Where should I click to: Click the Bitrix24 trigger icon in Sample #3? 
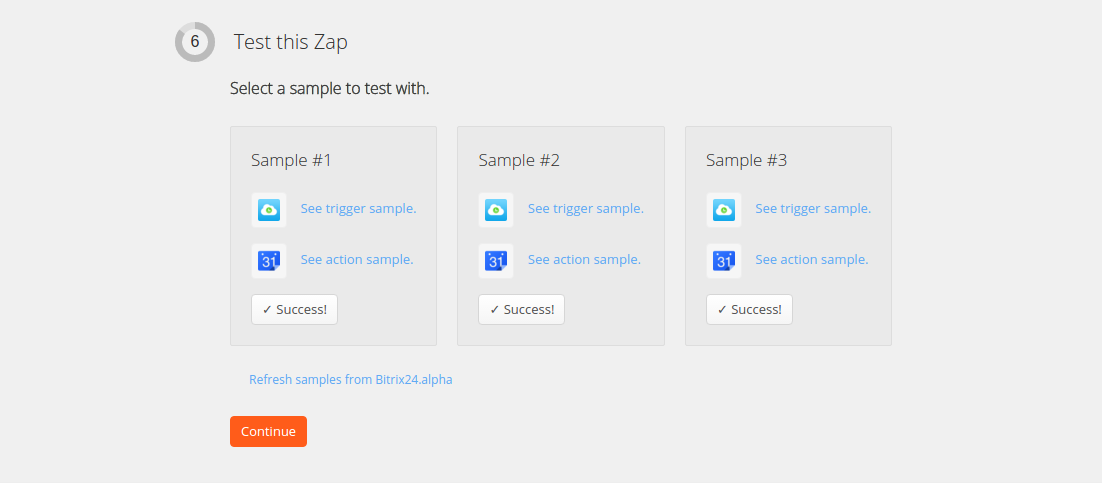point(724,209)
